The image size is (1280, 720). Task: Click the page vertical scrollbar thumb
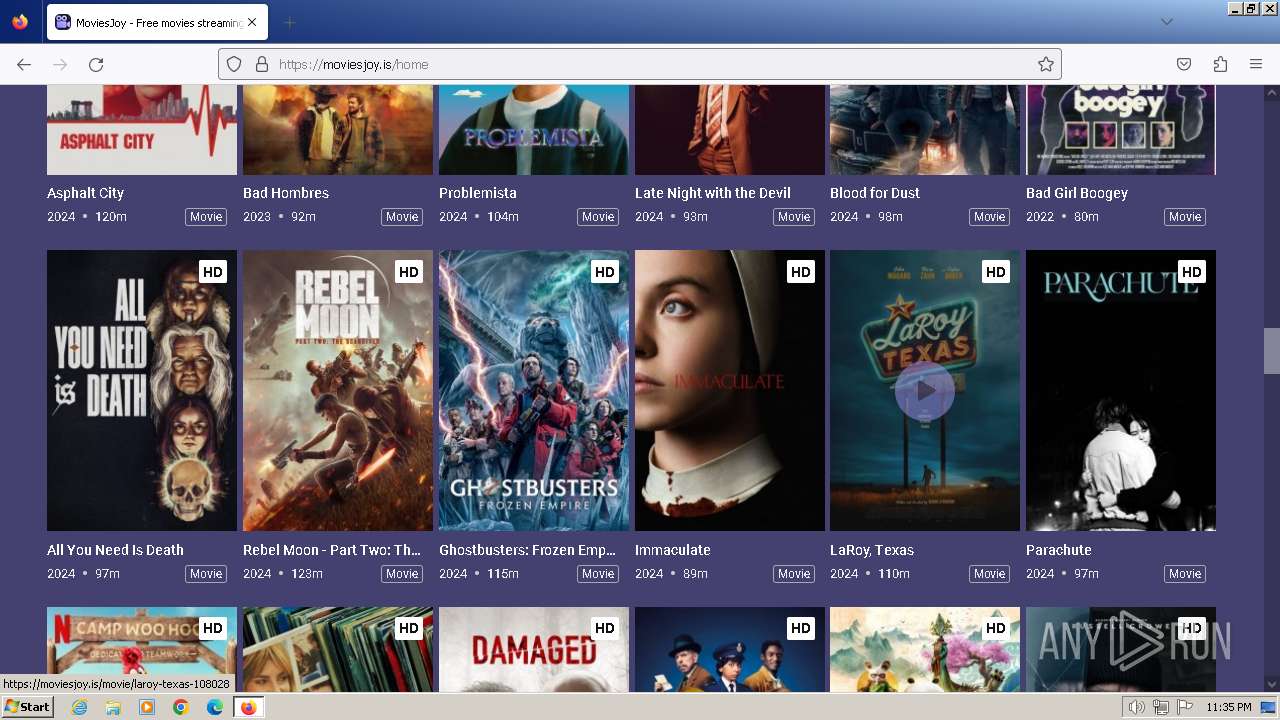(1272, 351)
